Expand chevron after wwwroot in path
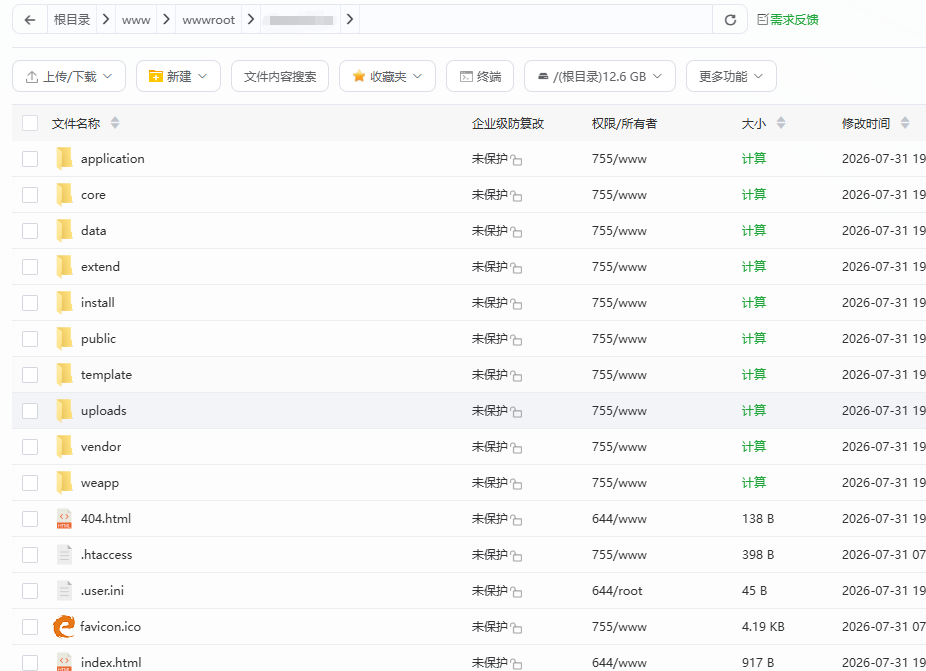The width and height of the screenshot is (926, 671). point(251,19)
